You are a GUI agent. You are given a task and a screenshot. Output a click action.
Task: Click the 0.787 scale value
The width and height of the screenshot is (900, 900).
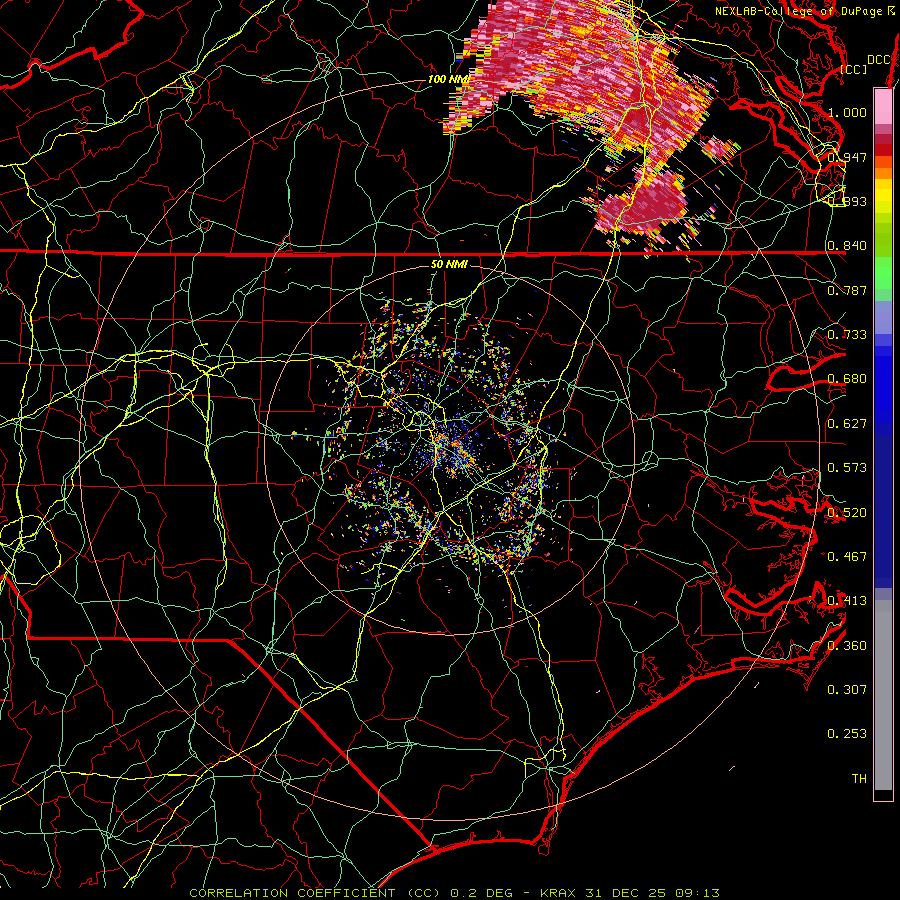(847, 290)
